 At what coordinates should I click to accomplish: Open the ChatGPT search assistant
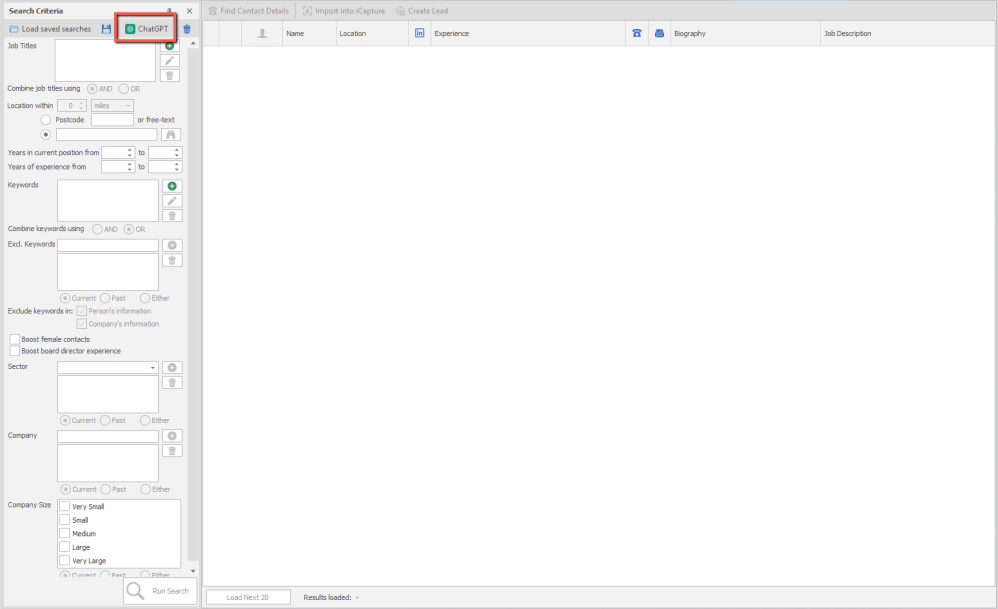(146, 29)
